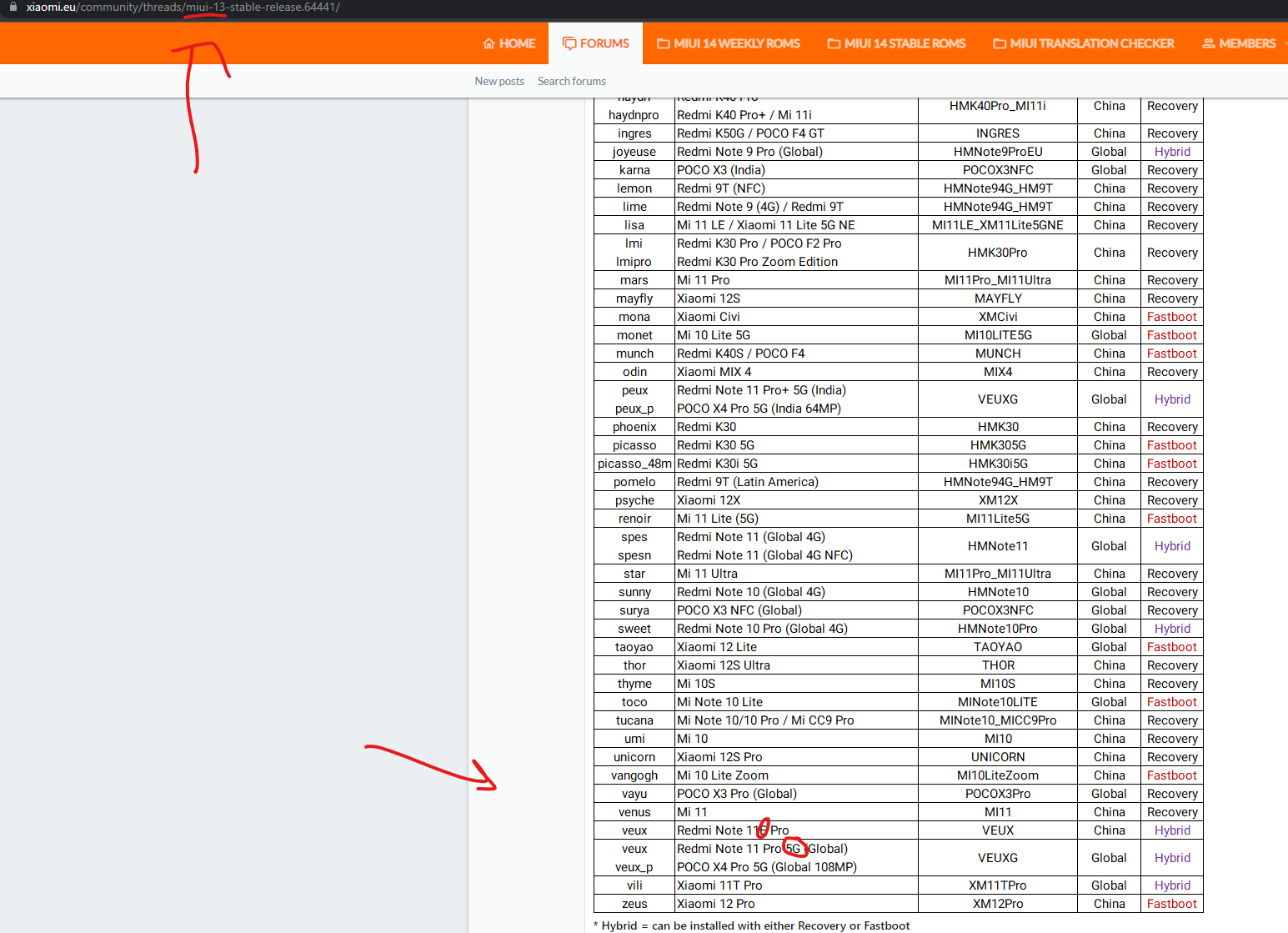Click 'Recovery' in the Mi 10S row

1172,684
